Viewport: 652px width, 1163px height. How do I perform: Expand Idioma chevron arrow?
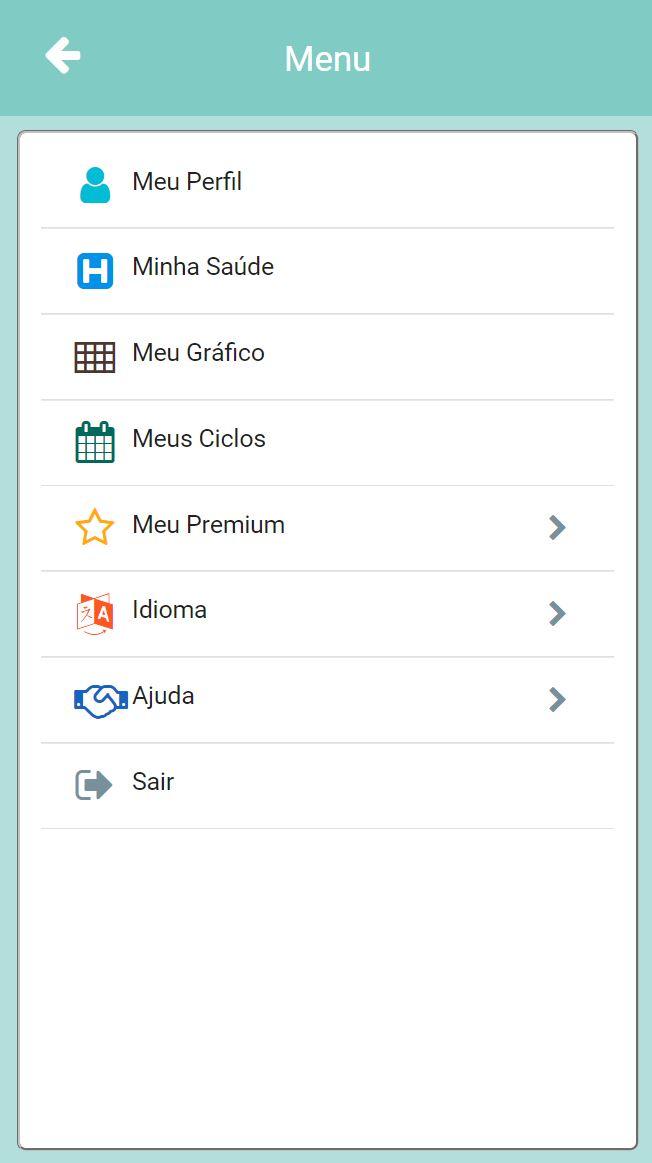(557, 613)
